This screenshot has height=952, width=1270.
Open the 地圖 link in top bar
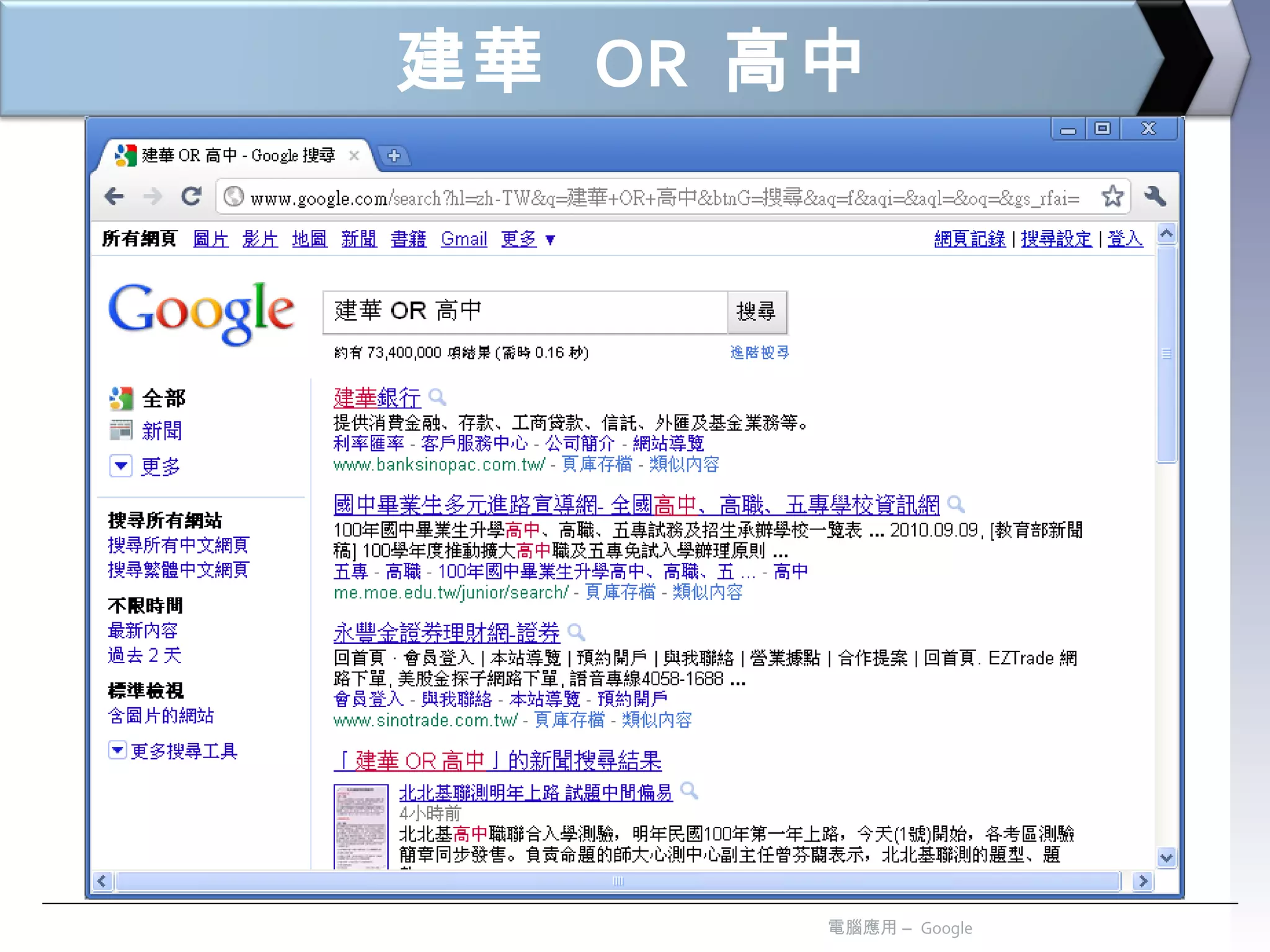click(309, 239)
